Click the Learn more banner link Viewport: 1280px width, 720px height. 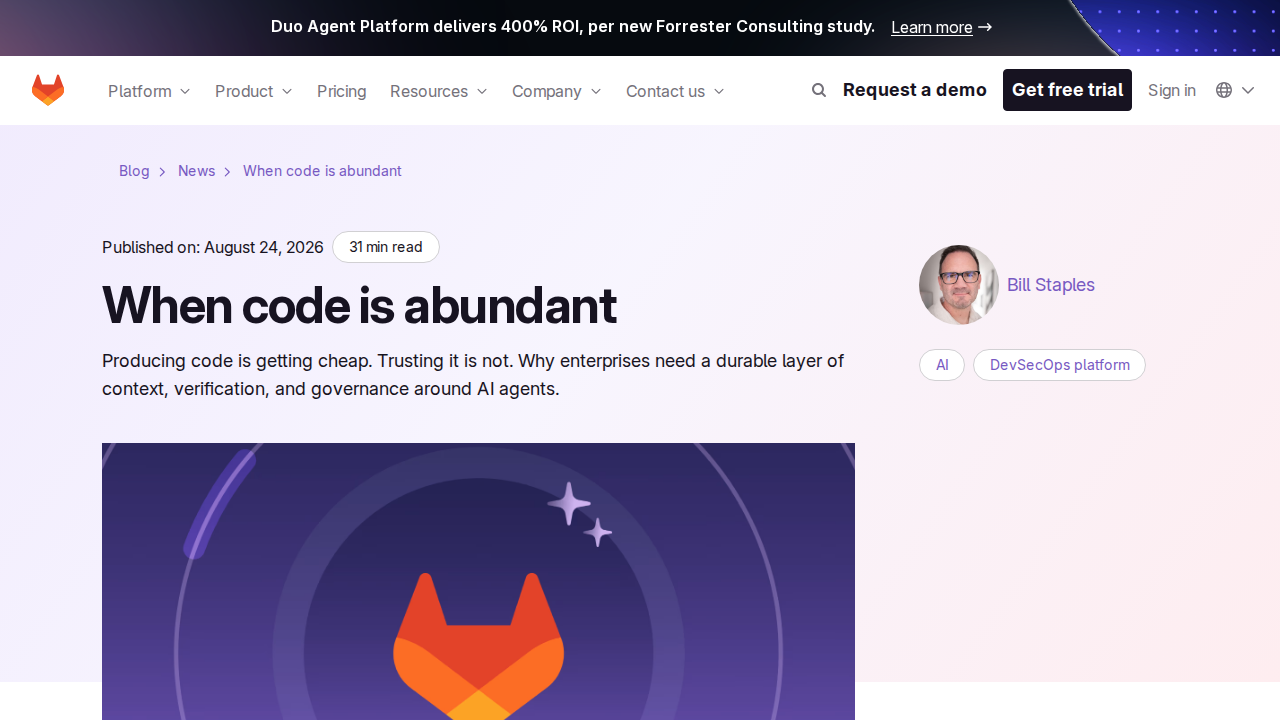tap(932, 27)
